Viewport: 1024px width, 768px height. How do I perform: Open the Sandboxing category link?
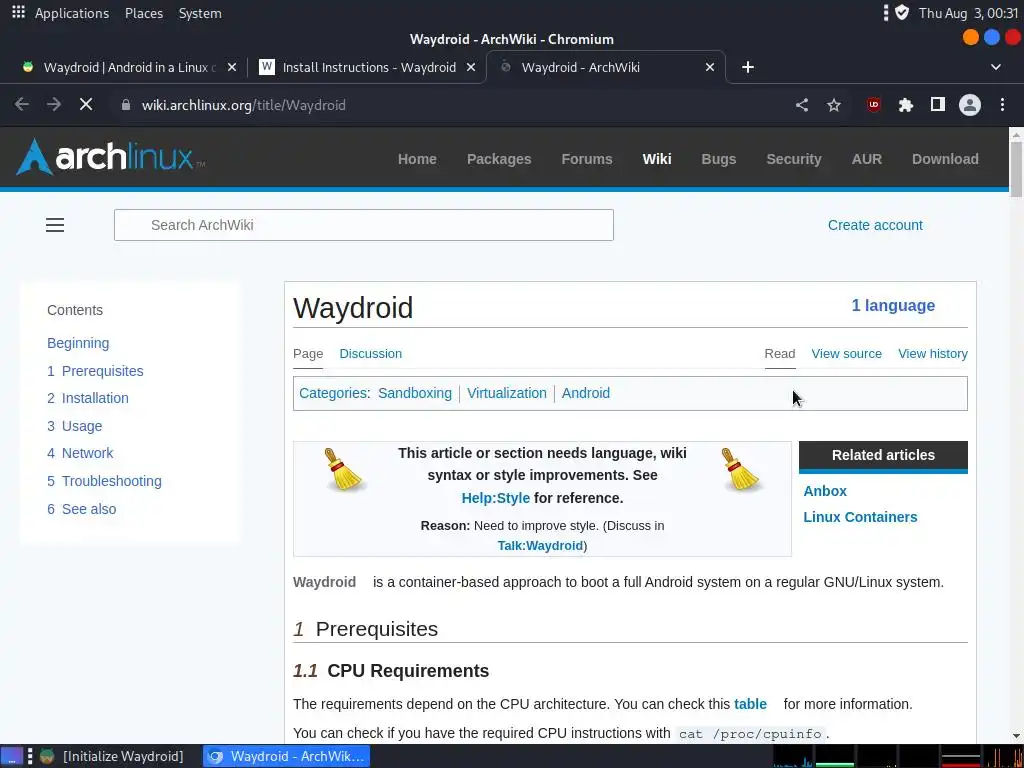(x=415, y=393)
